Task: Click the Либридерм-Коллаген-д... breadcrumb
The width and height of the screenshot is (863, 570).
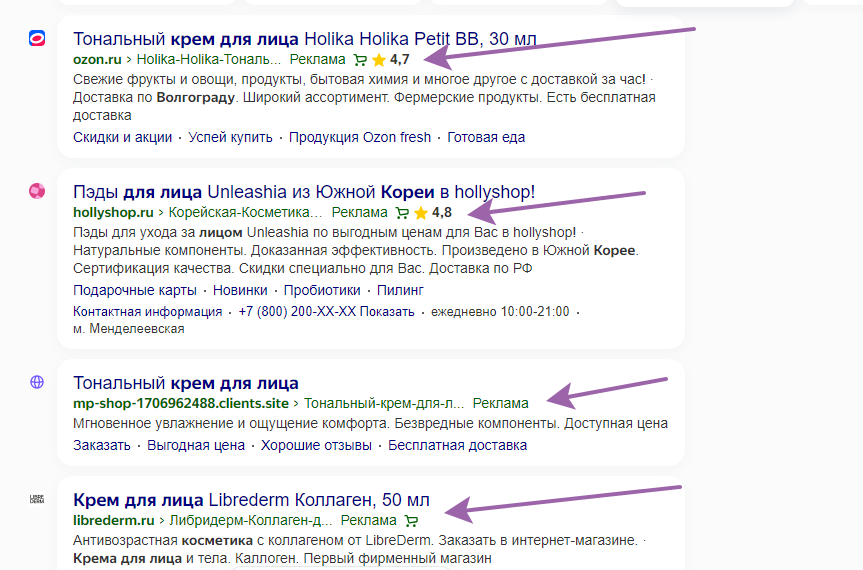Action: pyautogui.click(x=251, y=520)
